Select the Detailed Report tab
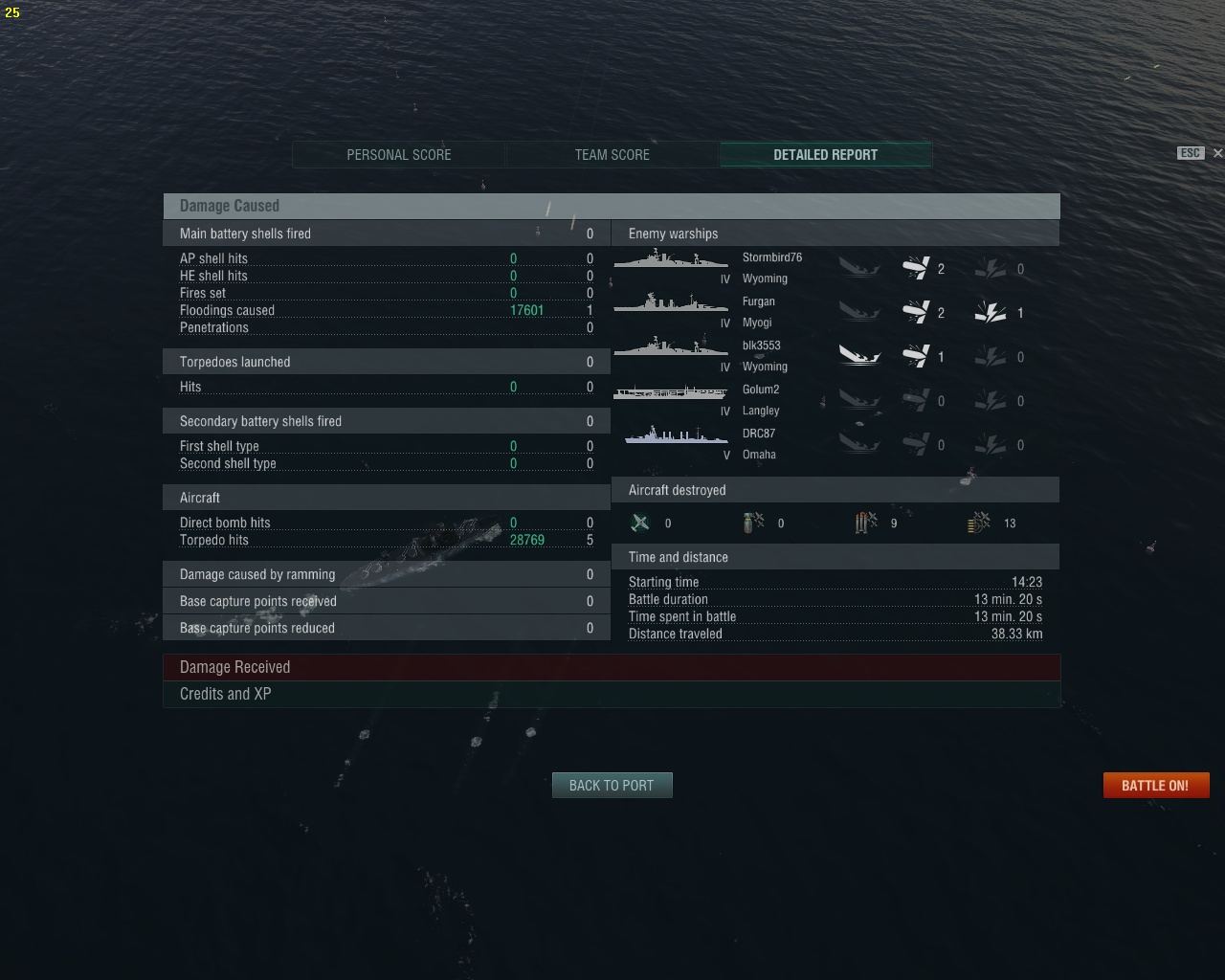This screenshot has width=1225, height=980. click(x=826, y=154)
